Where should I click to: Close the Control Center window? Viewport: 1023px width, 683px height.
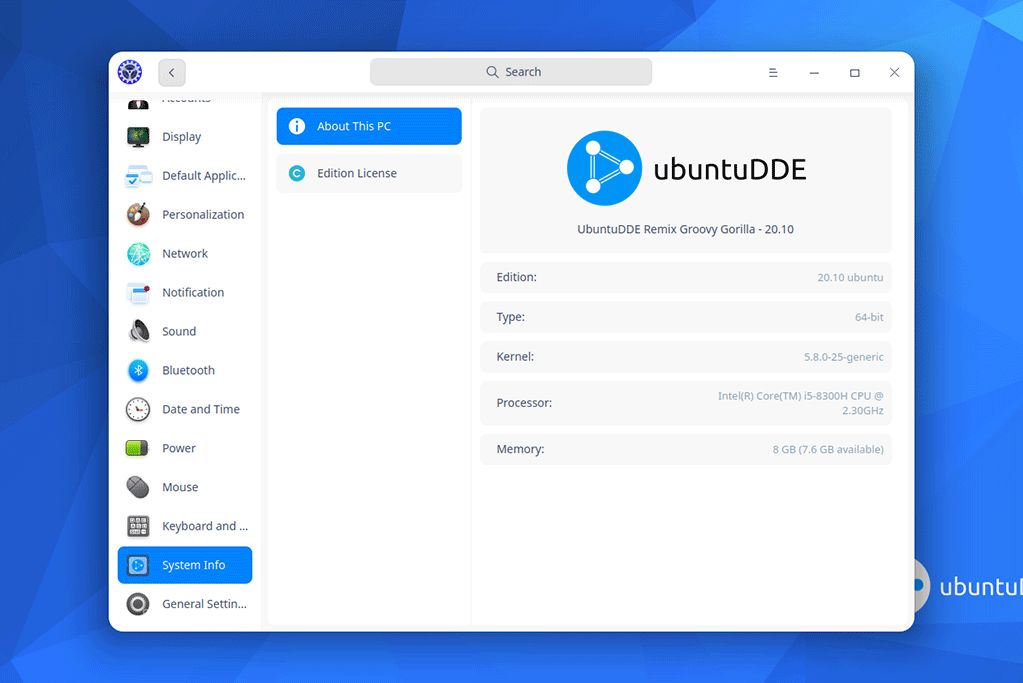pyautogui.click(x=894, y=72)
